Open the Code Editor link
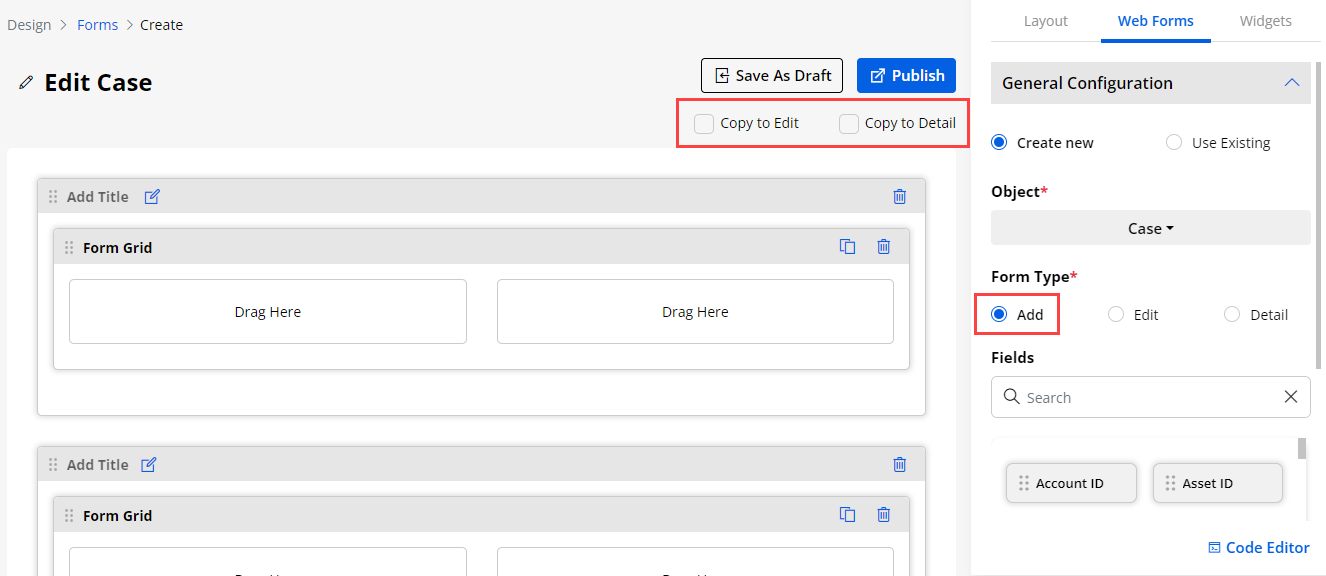The image size is (1326, 576). tap(1259, 547)
